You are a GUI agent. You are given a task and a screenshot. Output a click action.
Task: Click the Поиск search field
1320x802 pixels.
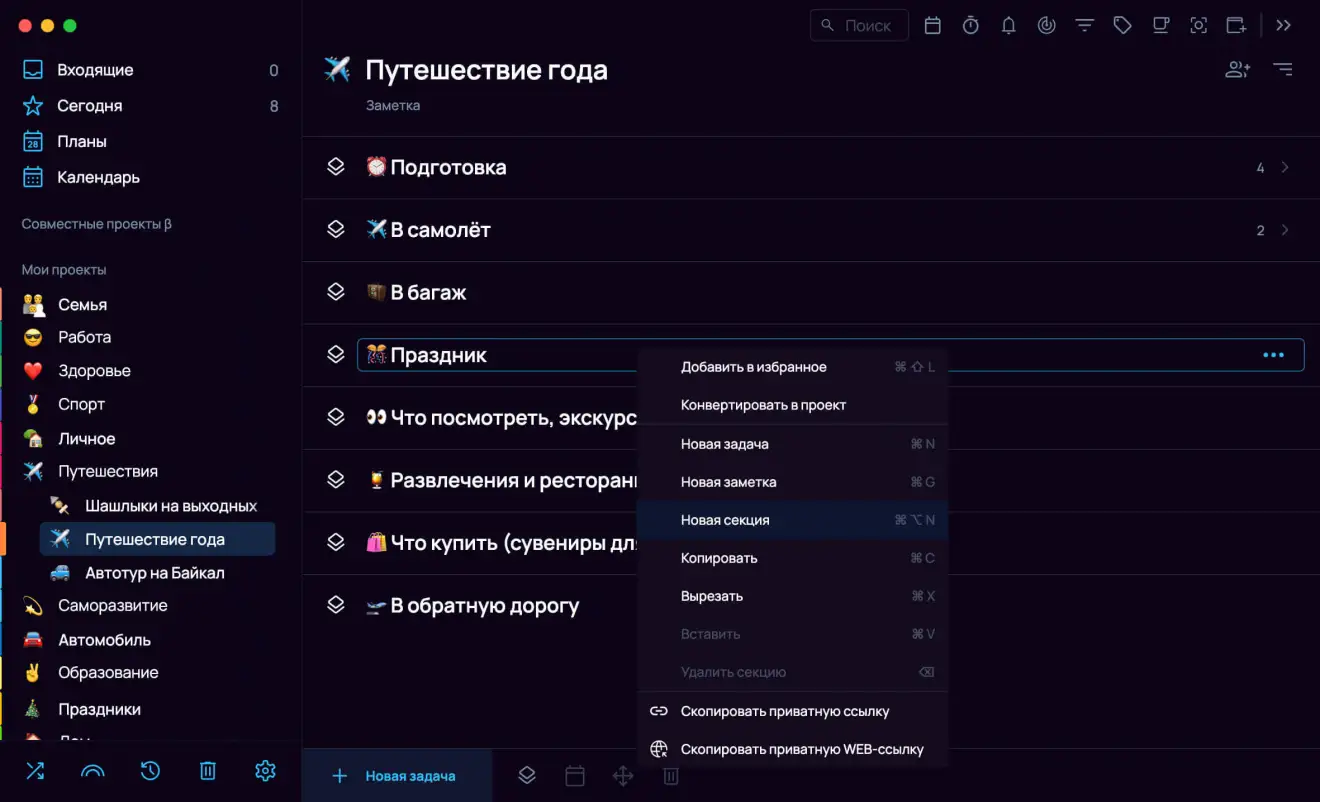[860, 26]
